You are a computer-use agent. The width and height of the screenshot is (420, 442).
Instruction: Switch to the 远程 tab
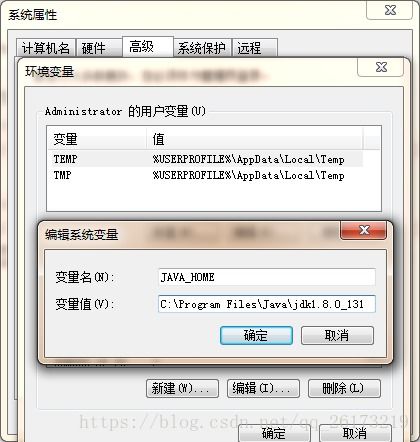coord(255,48)
